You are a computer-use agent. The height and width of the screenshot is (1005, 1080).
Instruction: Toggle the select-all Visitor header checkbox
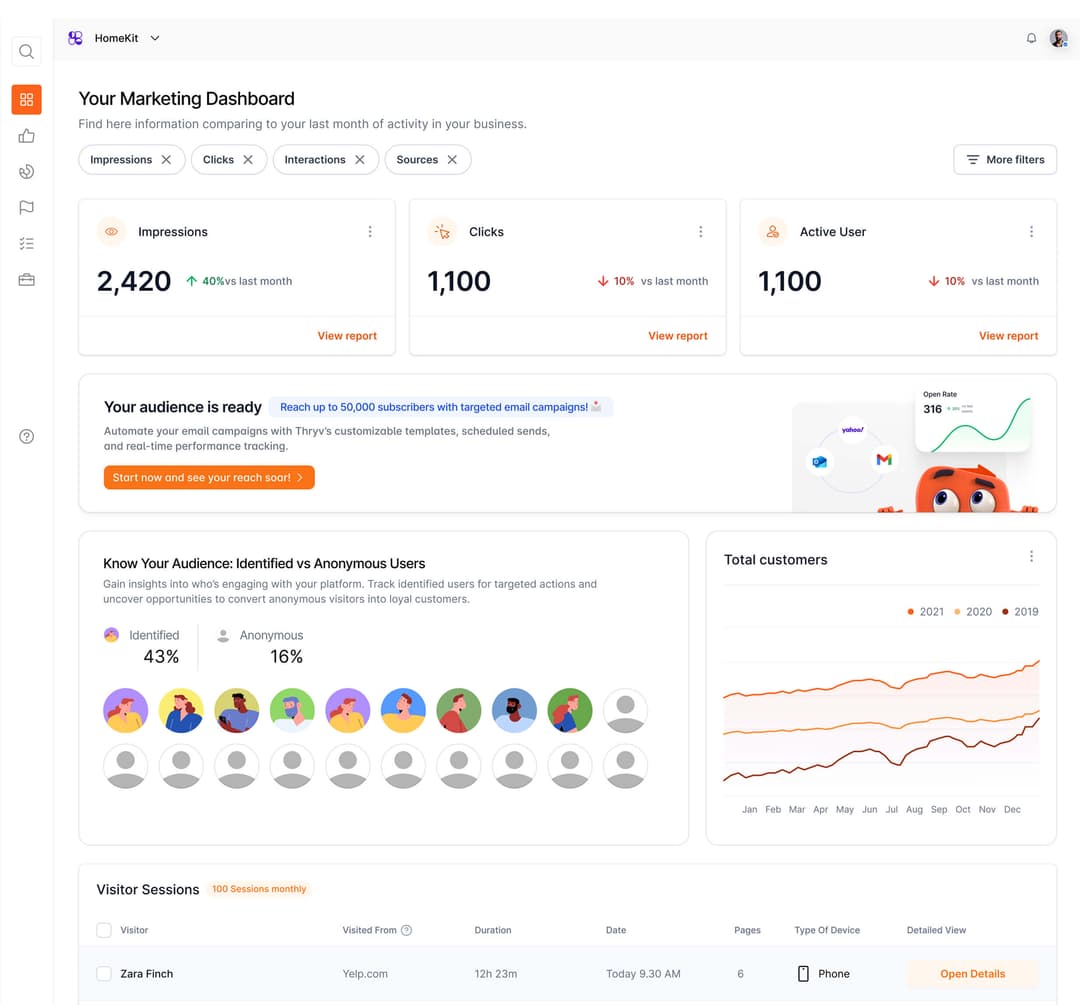(104, 930)
